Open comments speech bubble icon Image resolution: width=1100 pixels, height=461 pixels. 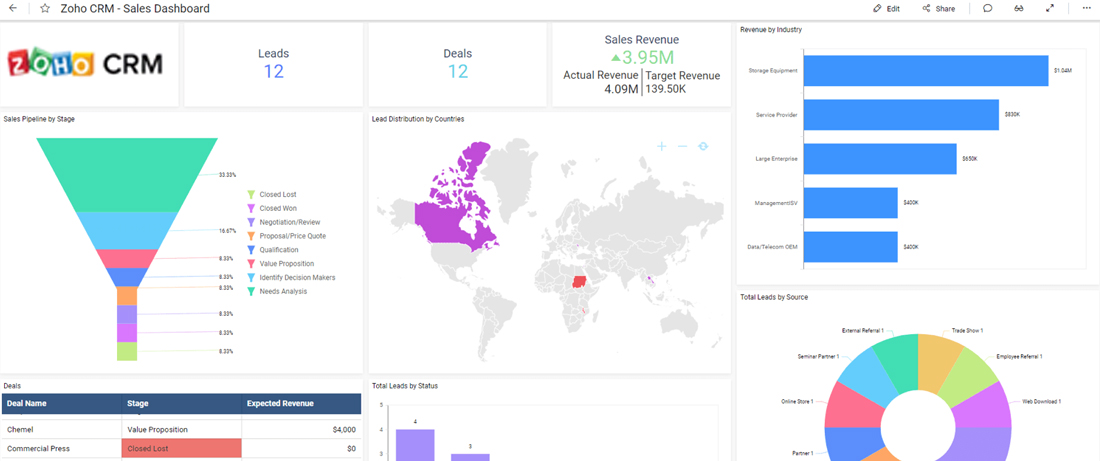point(988,8)
